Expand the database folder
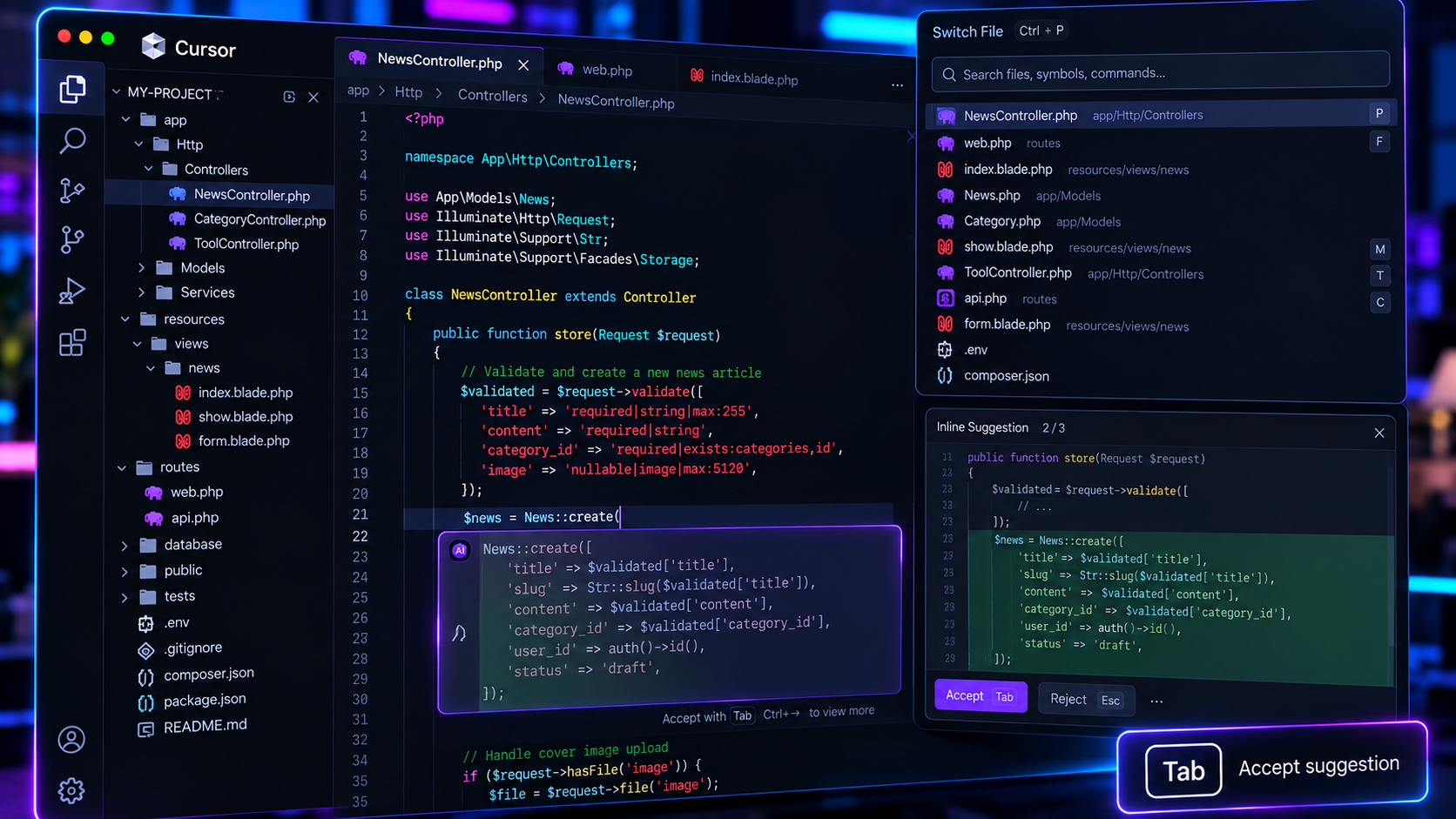 [125, 546]
